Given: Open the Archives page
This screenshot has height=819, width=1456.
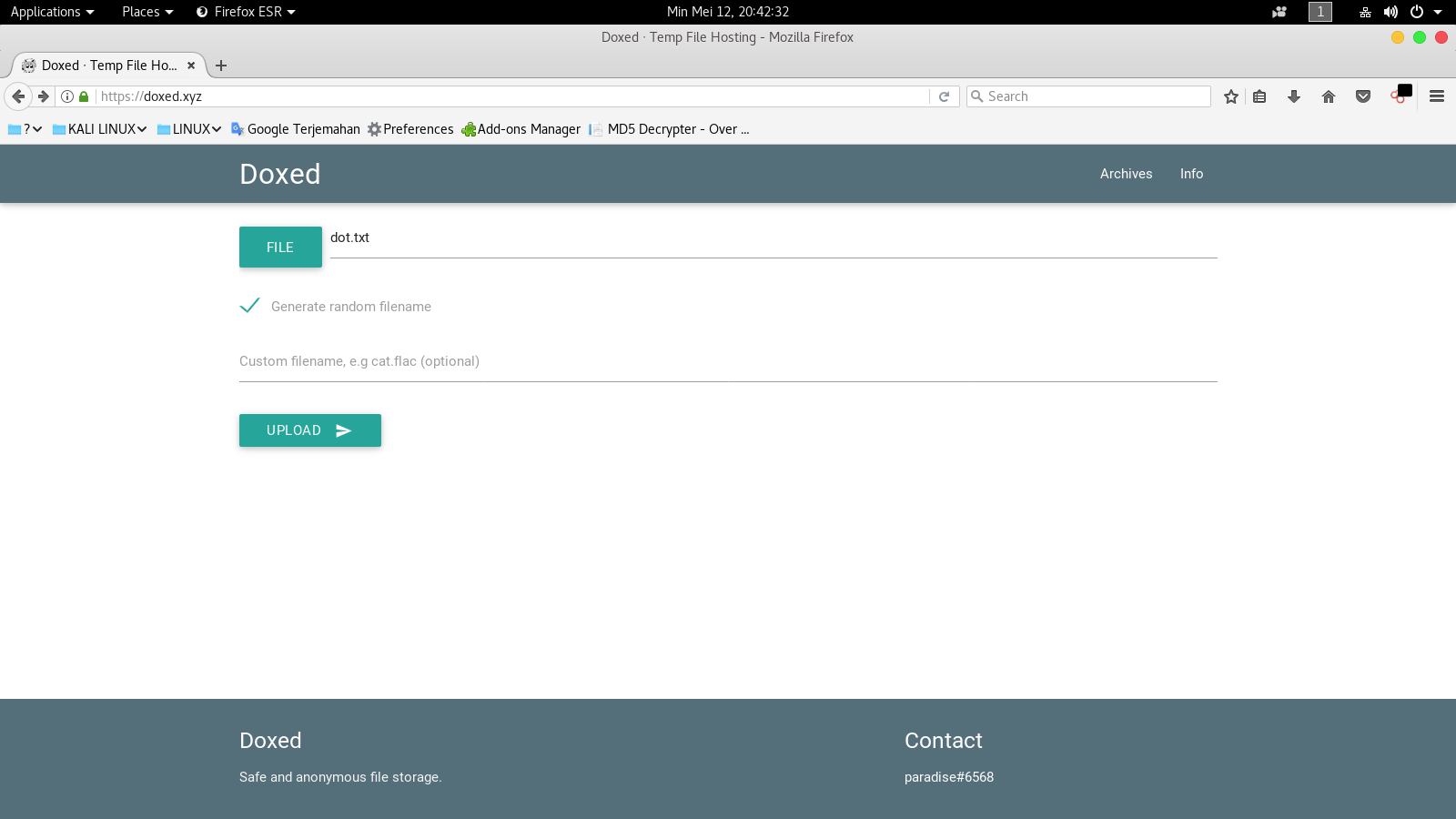Looking at the screenshot, I should (1126, 174).
